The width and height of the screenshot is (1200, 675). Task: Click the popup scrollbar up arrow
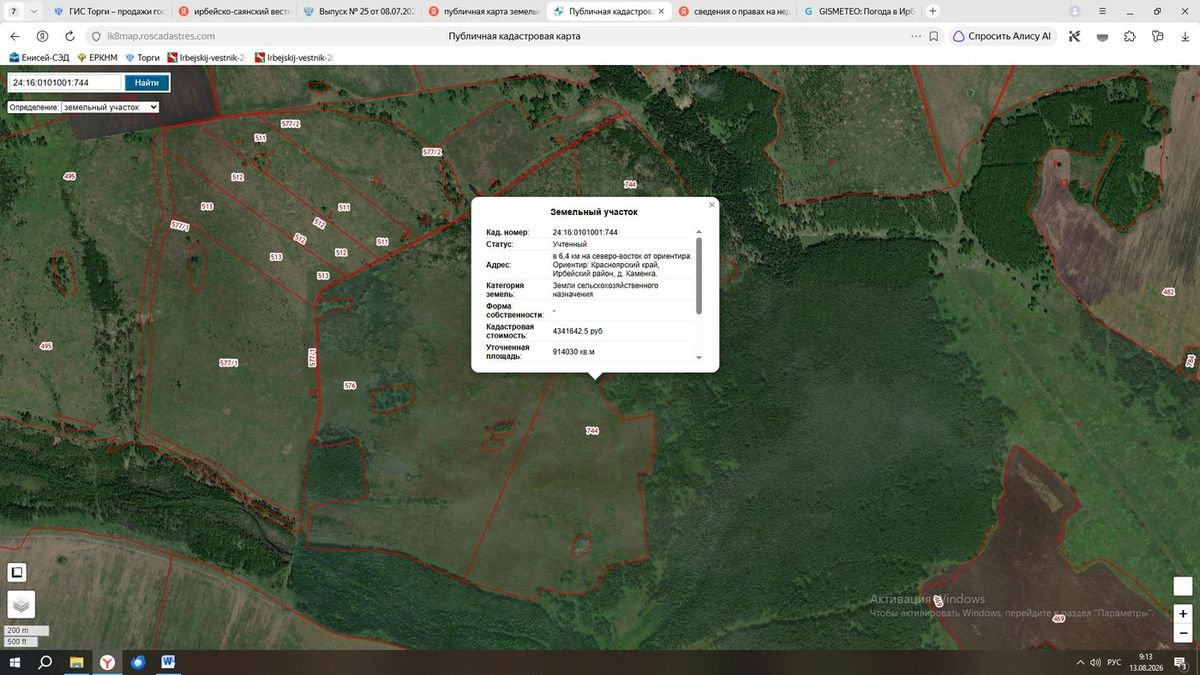(x=699, y=231)
